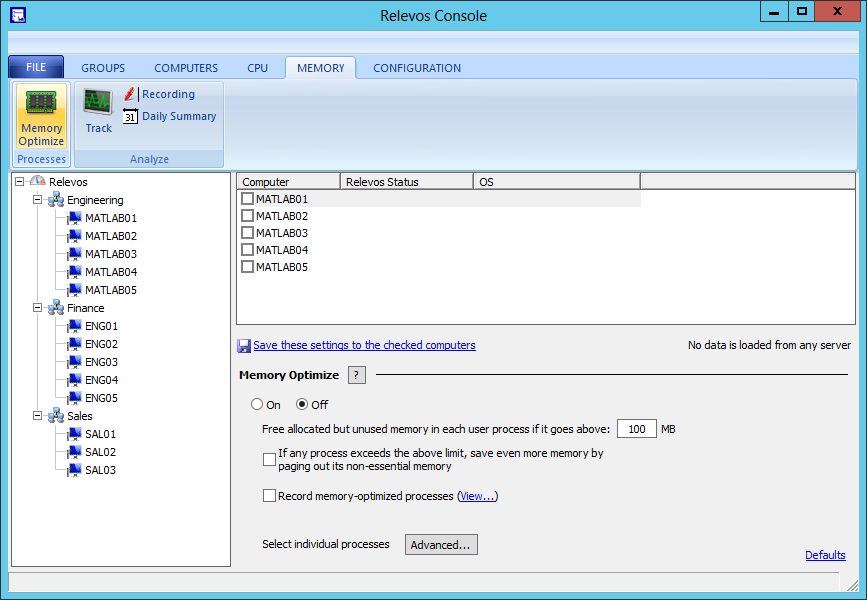Click the Relevos Console app icon in title bar
The width and height of the screenshot is (867, 600).
pyautogui.click(x=18, y=15)
